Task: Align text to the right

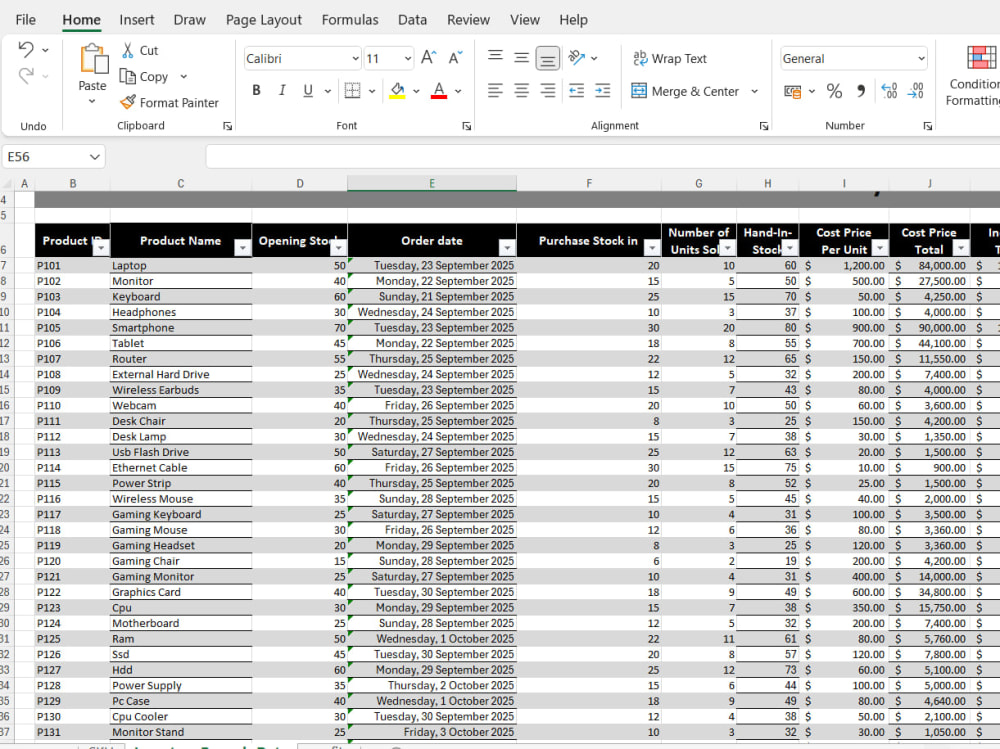Action: tap(548, 91)
